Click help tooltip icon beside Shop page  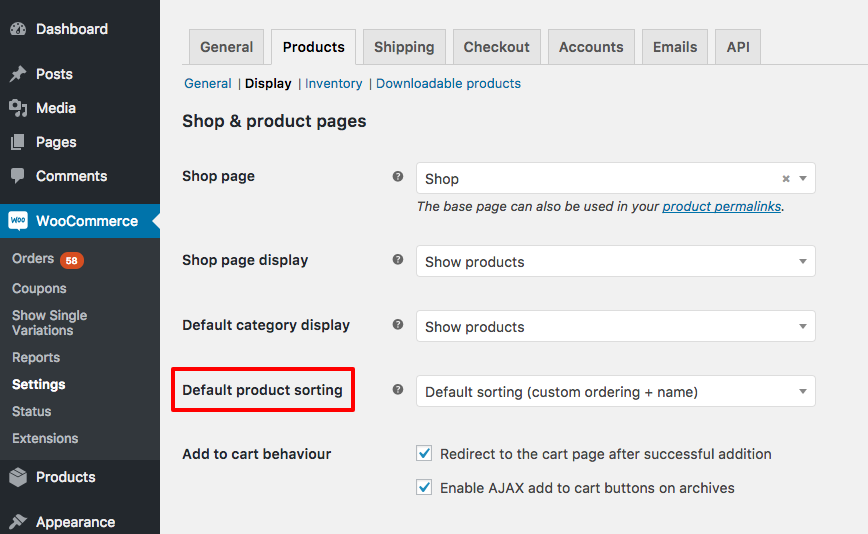tap(398, 176)
